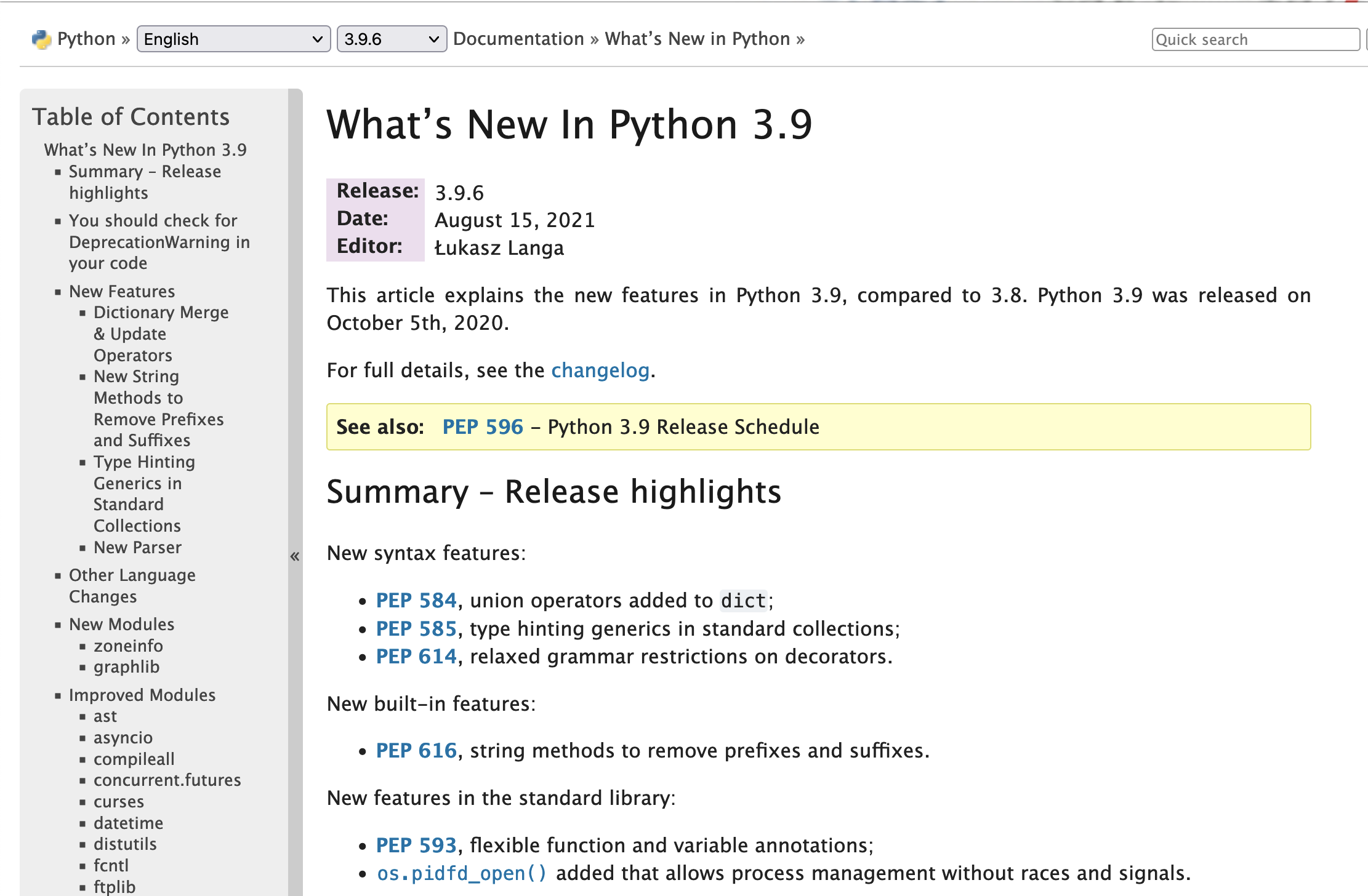Open the os.pidfd_open() reference link
The image size is (1368, 896).
[x=462, y=873]
